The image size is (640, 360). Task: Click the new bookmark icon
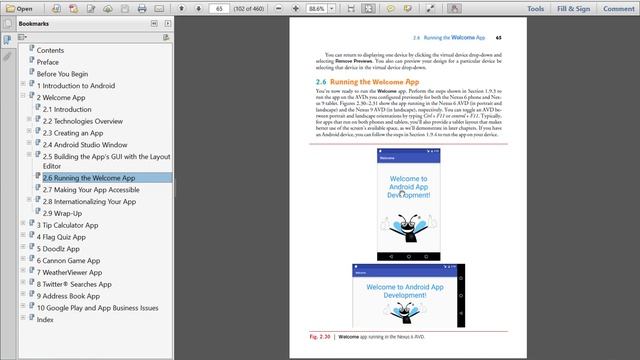pos(166,37)
